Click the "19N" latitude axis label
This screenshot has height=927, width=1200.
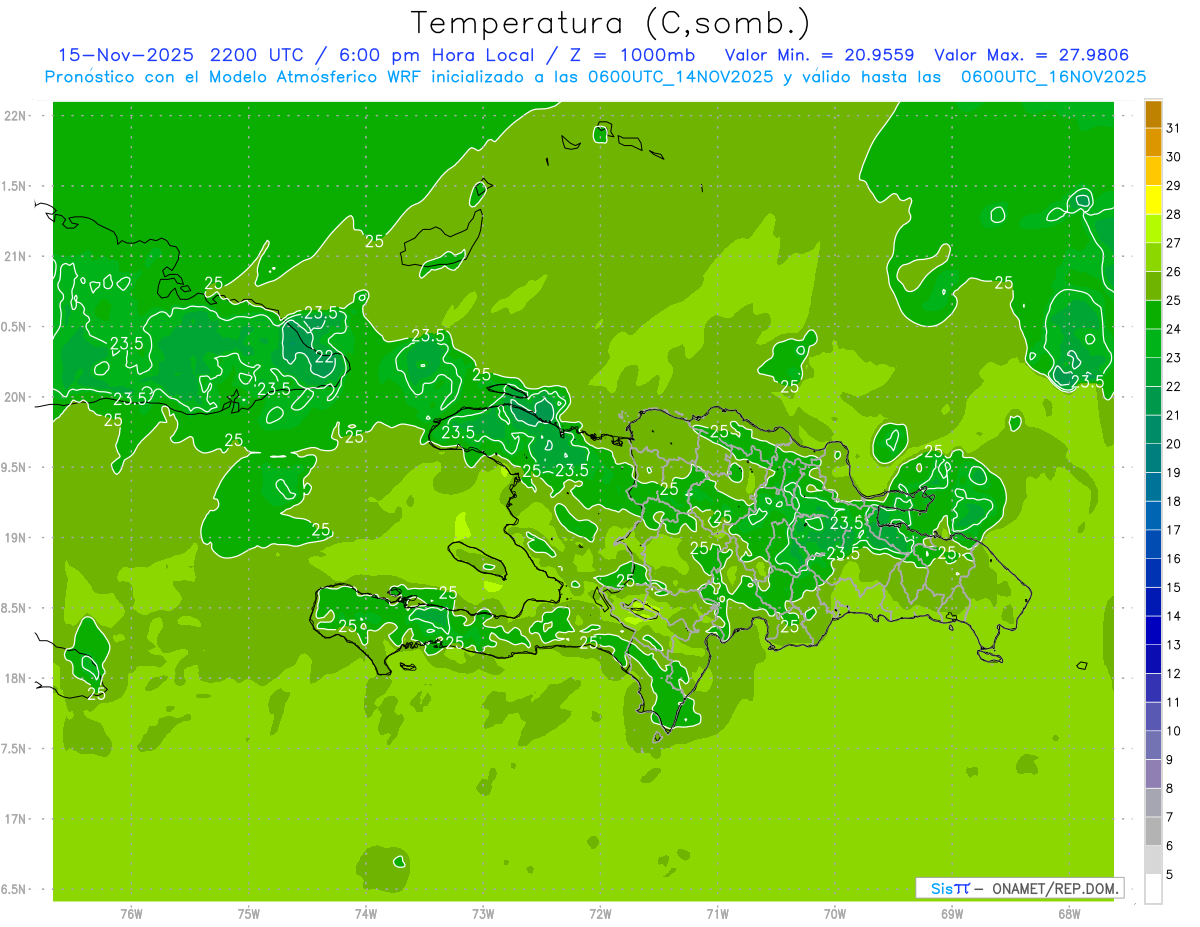15,538
